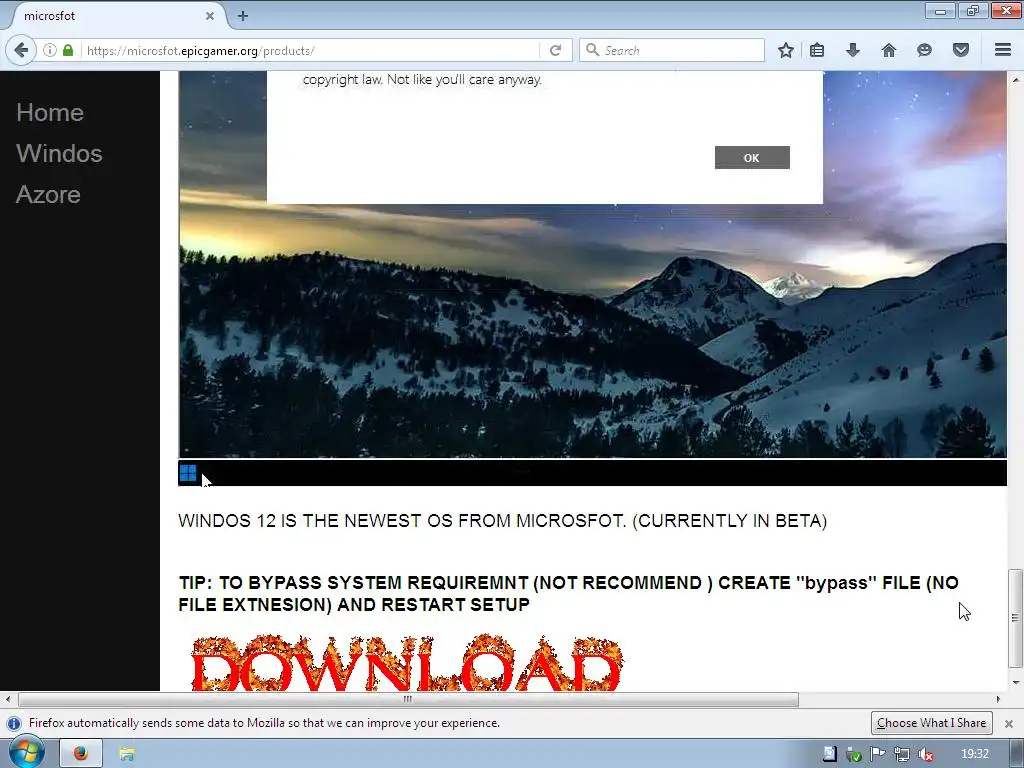Click the vertical scrollbar thumb

(1015, 618)
